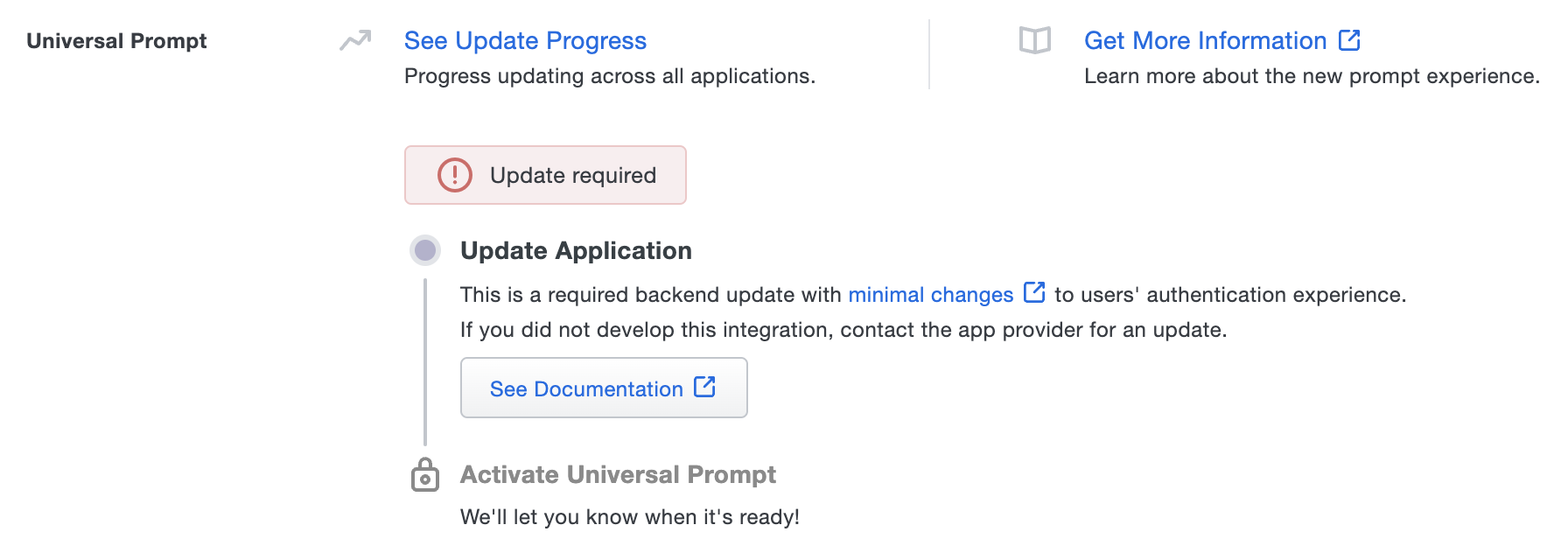Image resolution: width=1568 pixels, height=546 pixels.
Task: Open the See Update Progress link
Action: point(525,41)
